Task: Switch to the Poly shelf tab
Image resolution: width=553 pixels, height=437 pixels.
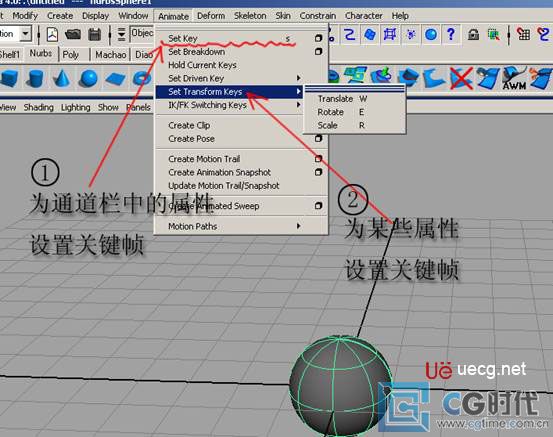Action: click(71, 55)
